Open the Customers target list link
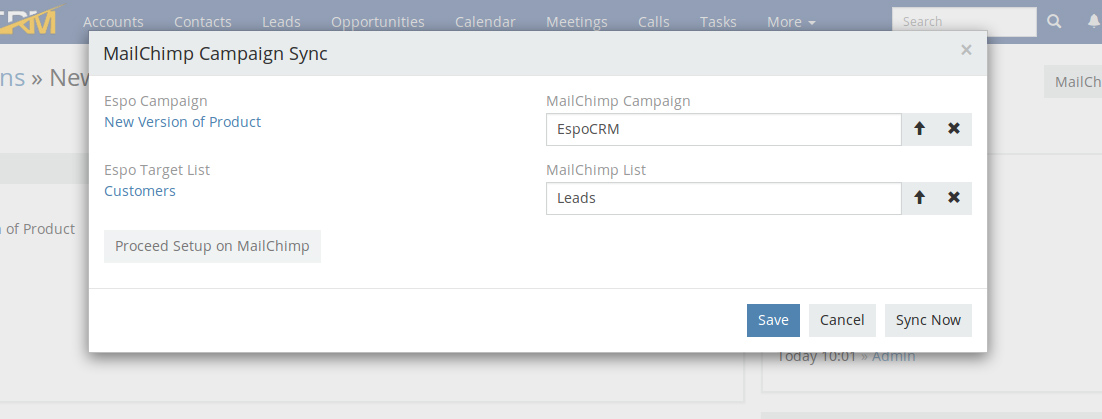This screenshot has height=419, width=1102. pyautogui.click(x=140, y=191)
